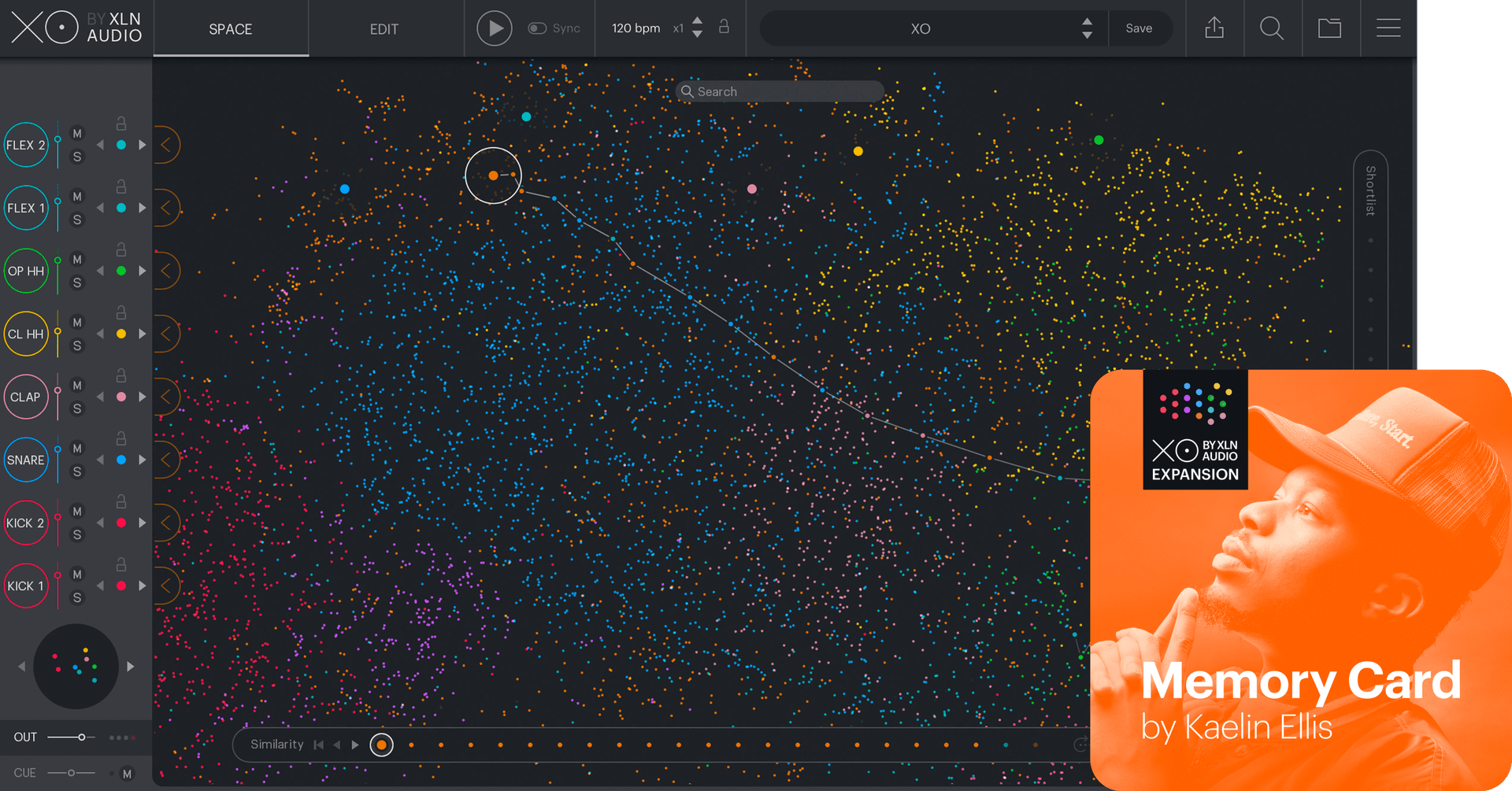Expand the CL HH channel chevron

tap(166, 334)
